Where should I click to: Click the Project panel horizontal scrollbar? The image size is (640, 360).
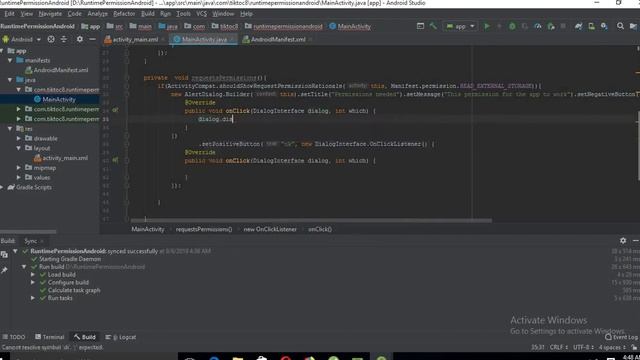(x=28, y=231)
